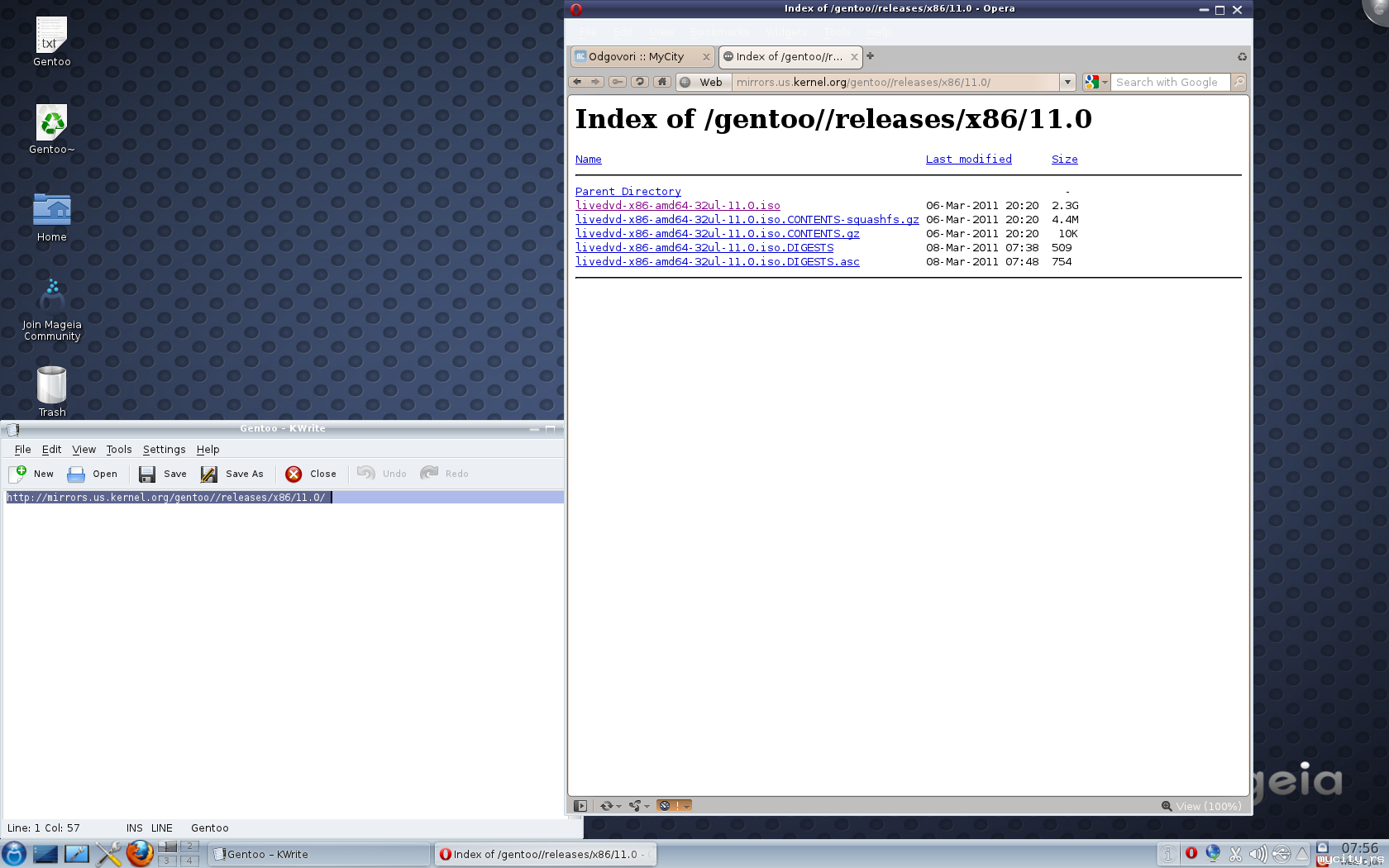Switch to the Odgovori :: MyCity tab
Image resolution: width=1389 pixels, height=868 pixels.
[637, 57]
